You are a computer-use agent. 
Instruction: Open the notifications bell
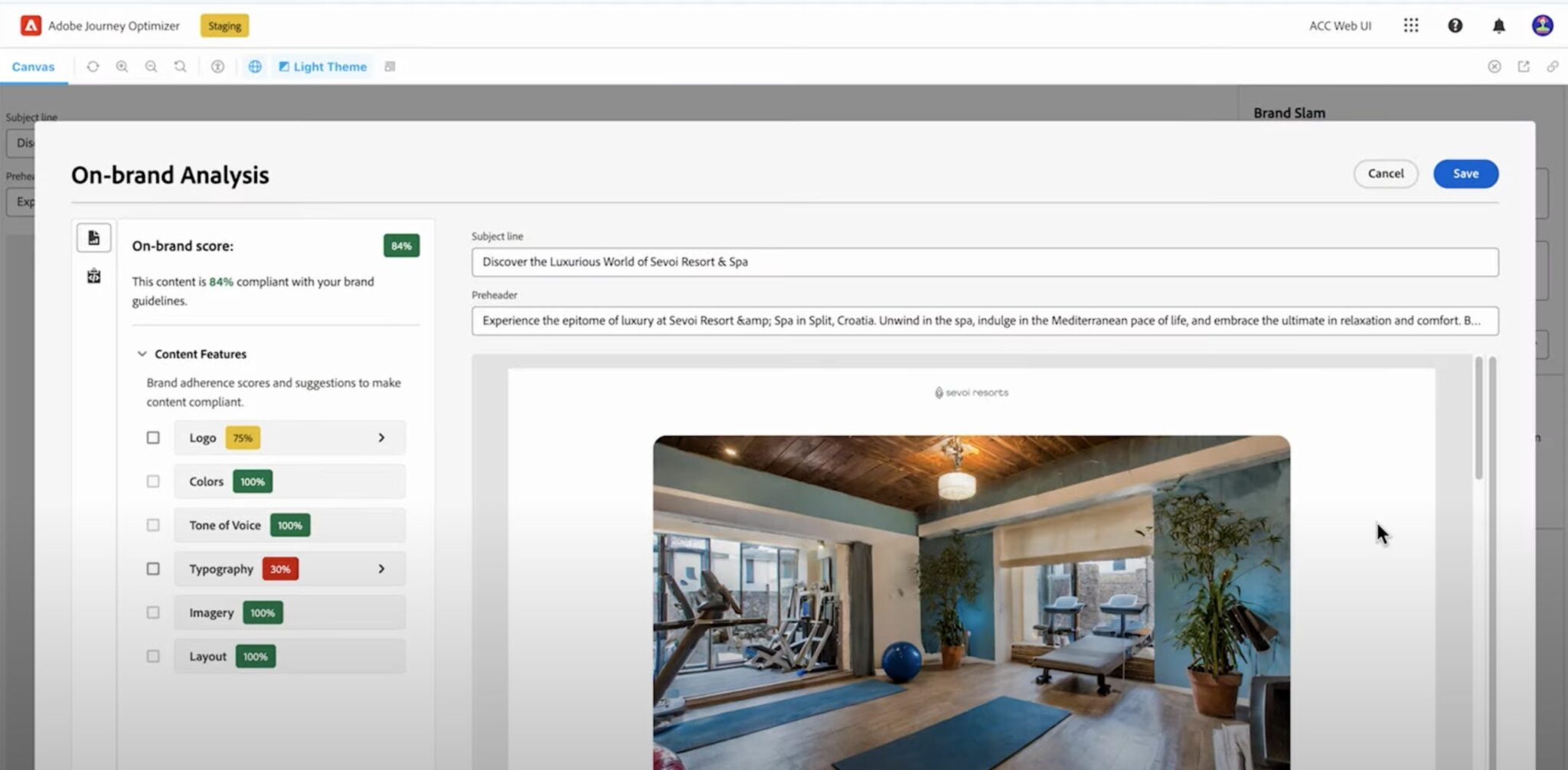pyautogui.click(x=1498, y=26)
